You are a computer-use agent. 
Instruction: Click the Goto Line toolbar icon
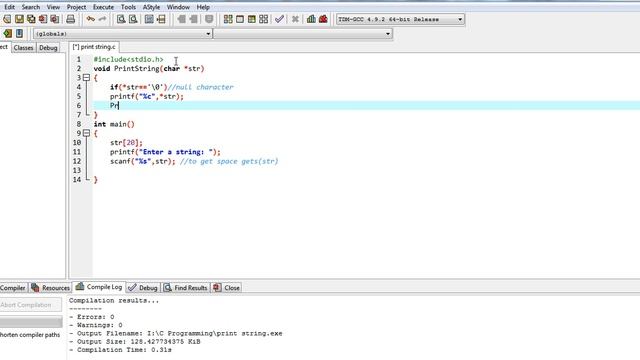click(162, 19)
